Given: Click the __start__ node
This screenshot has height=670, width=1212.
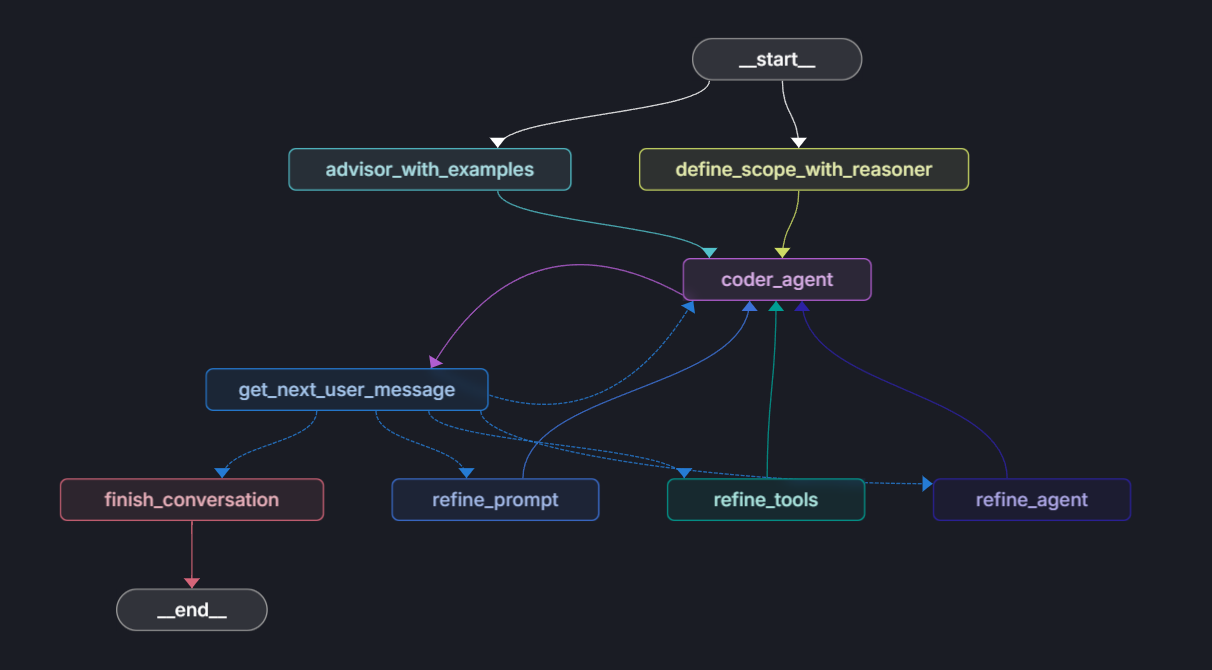Looking at the screenshot, I should [777, 59].
